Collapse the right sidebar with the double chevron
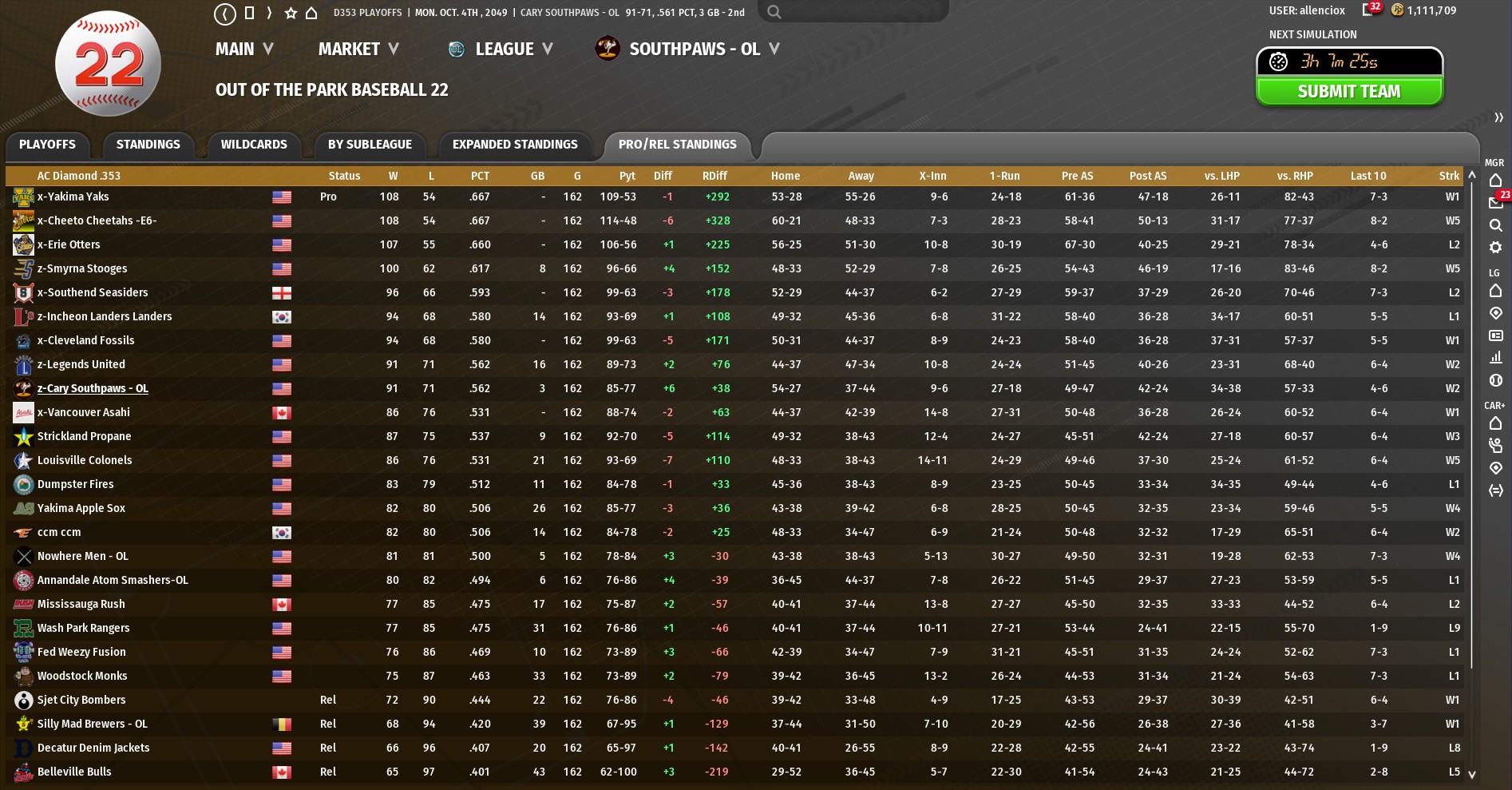1512x790 pixels. pos(1498,117)
